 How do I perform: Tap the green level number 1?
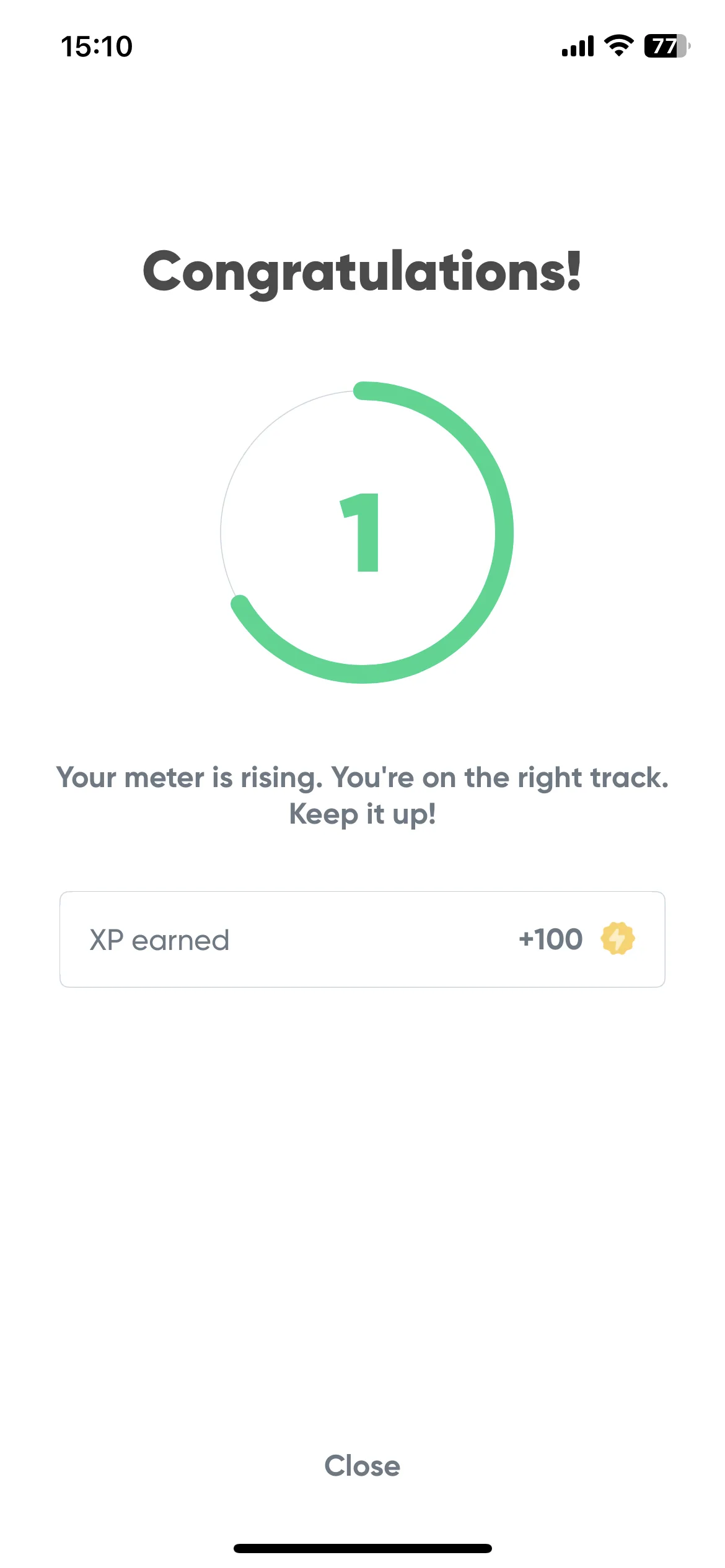tap(362, 533)
